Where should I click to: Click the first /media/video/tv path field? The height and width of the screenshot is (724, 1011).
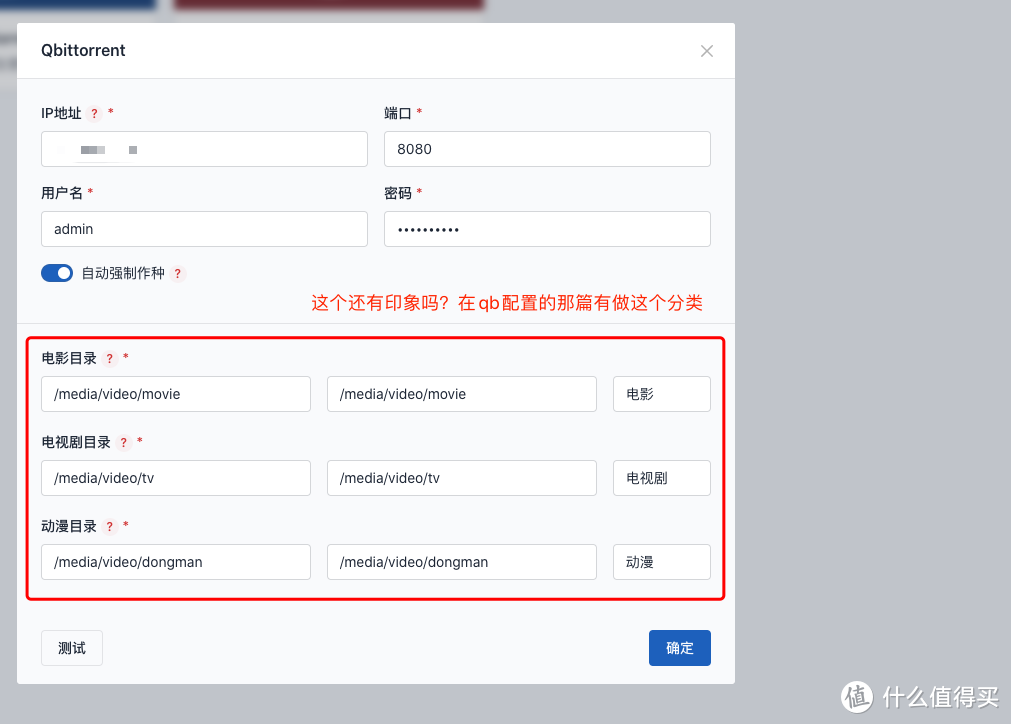tap(176, 478)
